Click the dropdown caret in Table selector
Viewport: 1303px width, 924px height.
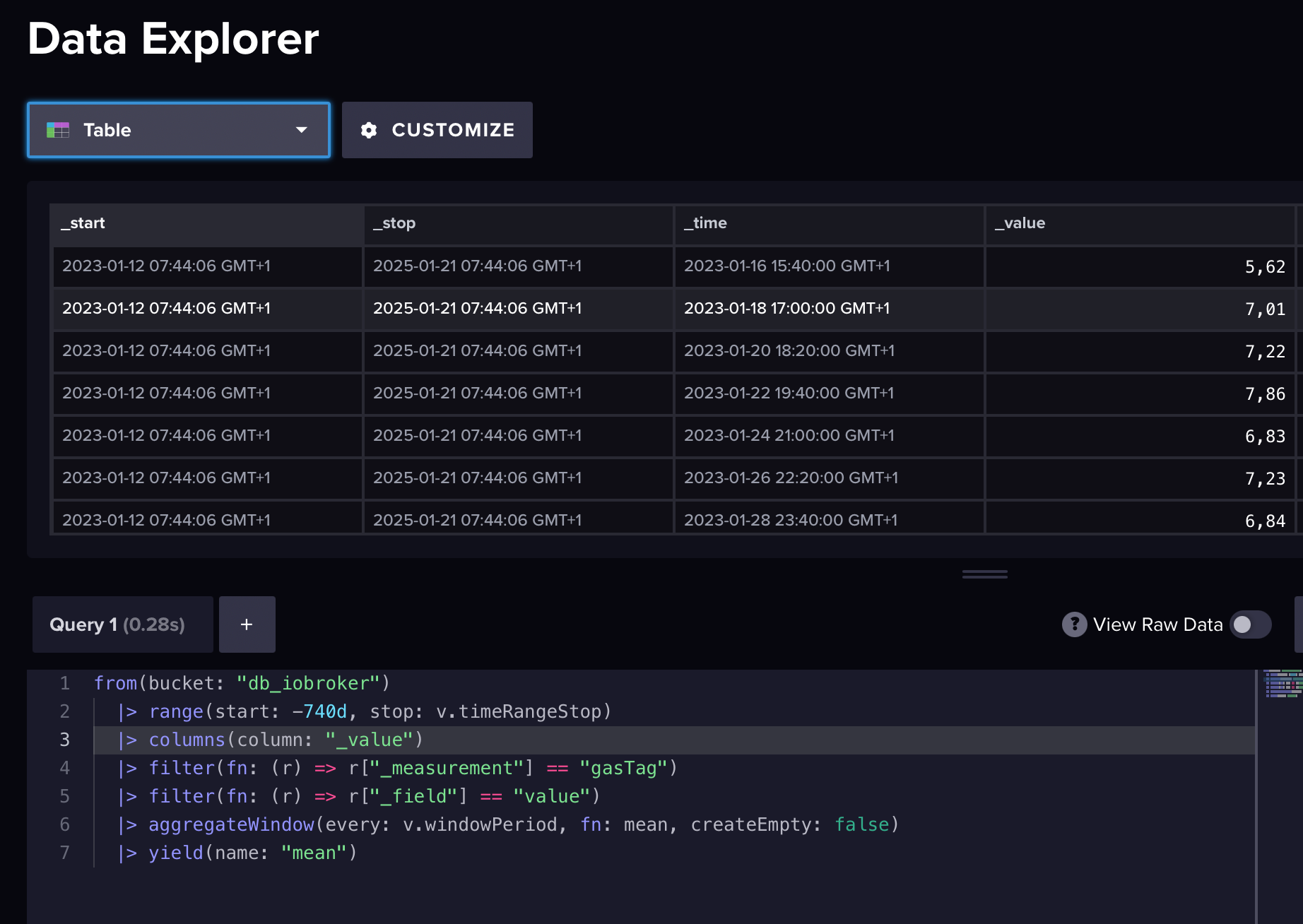pos(302,130)
